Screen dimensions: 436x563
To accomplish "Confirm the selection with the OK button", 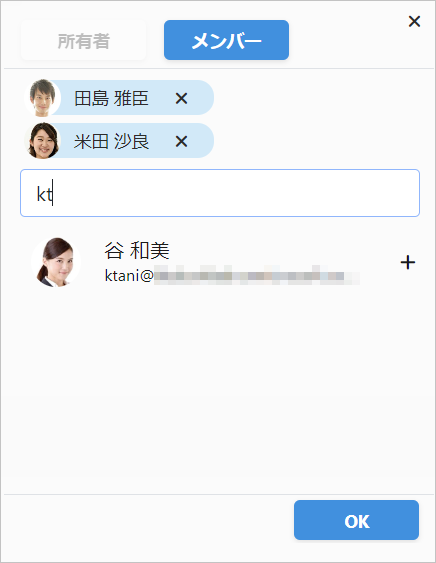I will 356,520.
